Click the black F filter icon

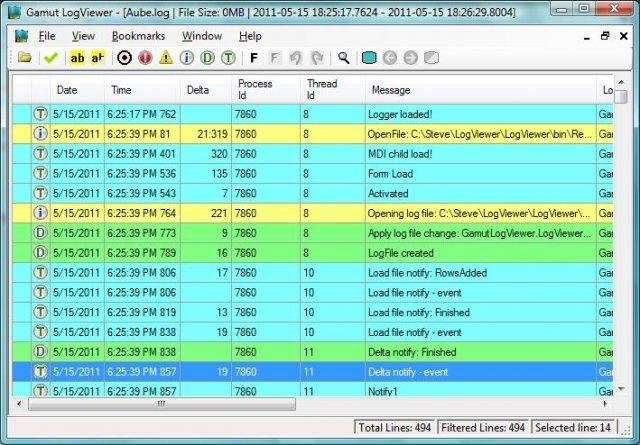(x=254, y=58)
